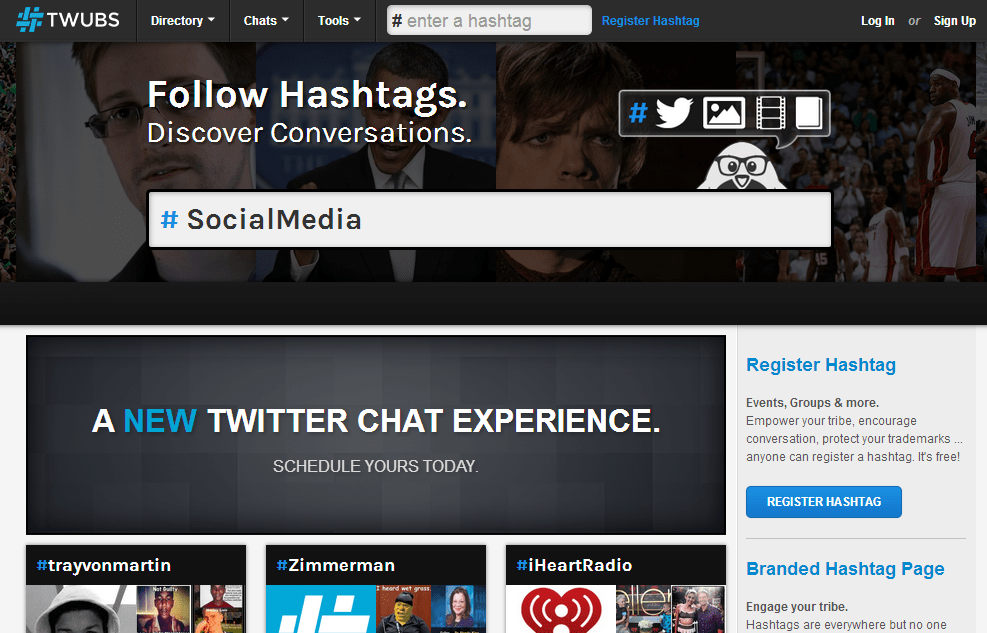Click the document page icon in bubble

pos(808,113)
